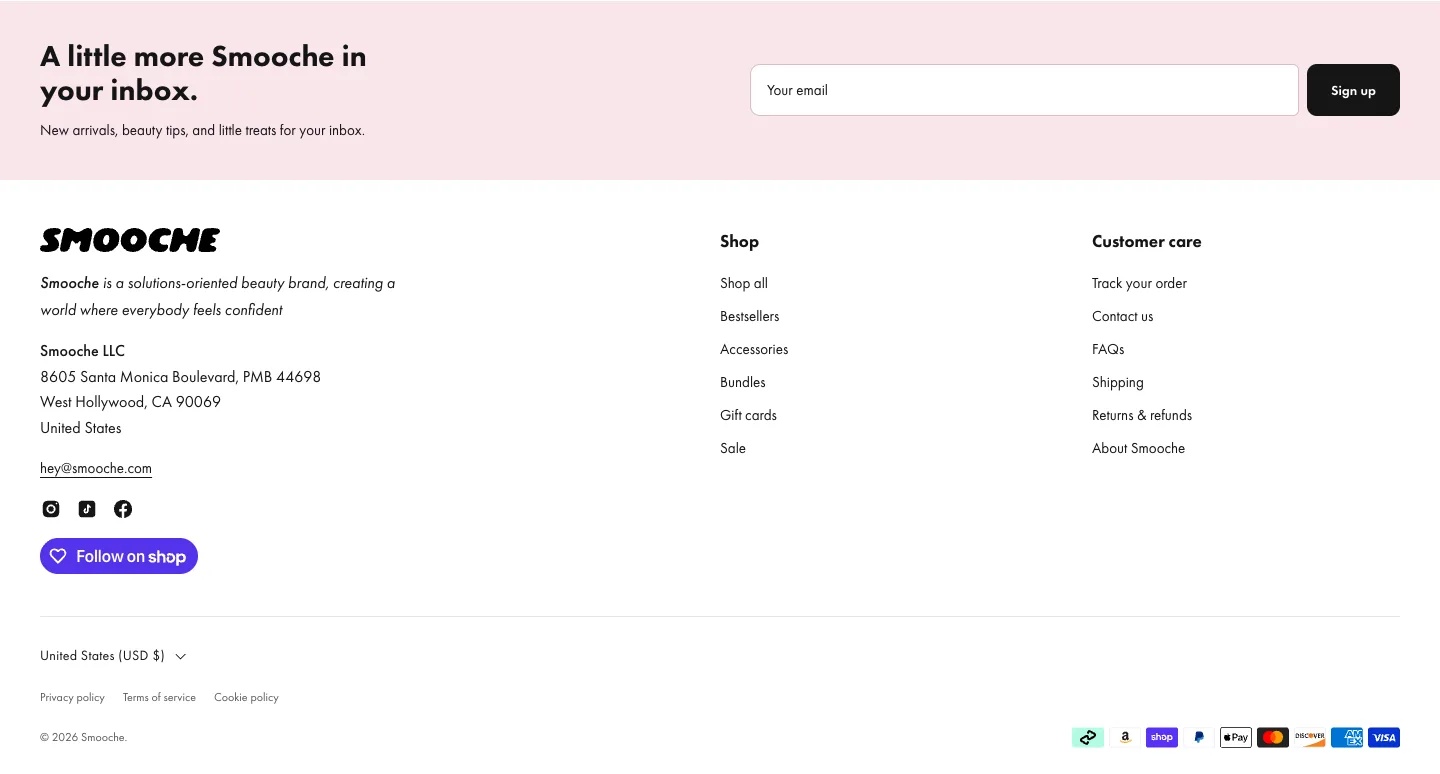1440x774 pixels.
Task: Click the Shop Pay payment icon
Action: click(1162, 738)
